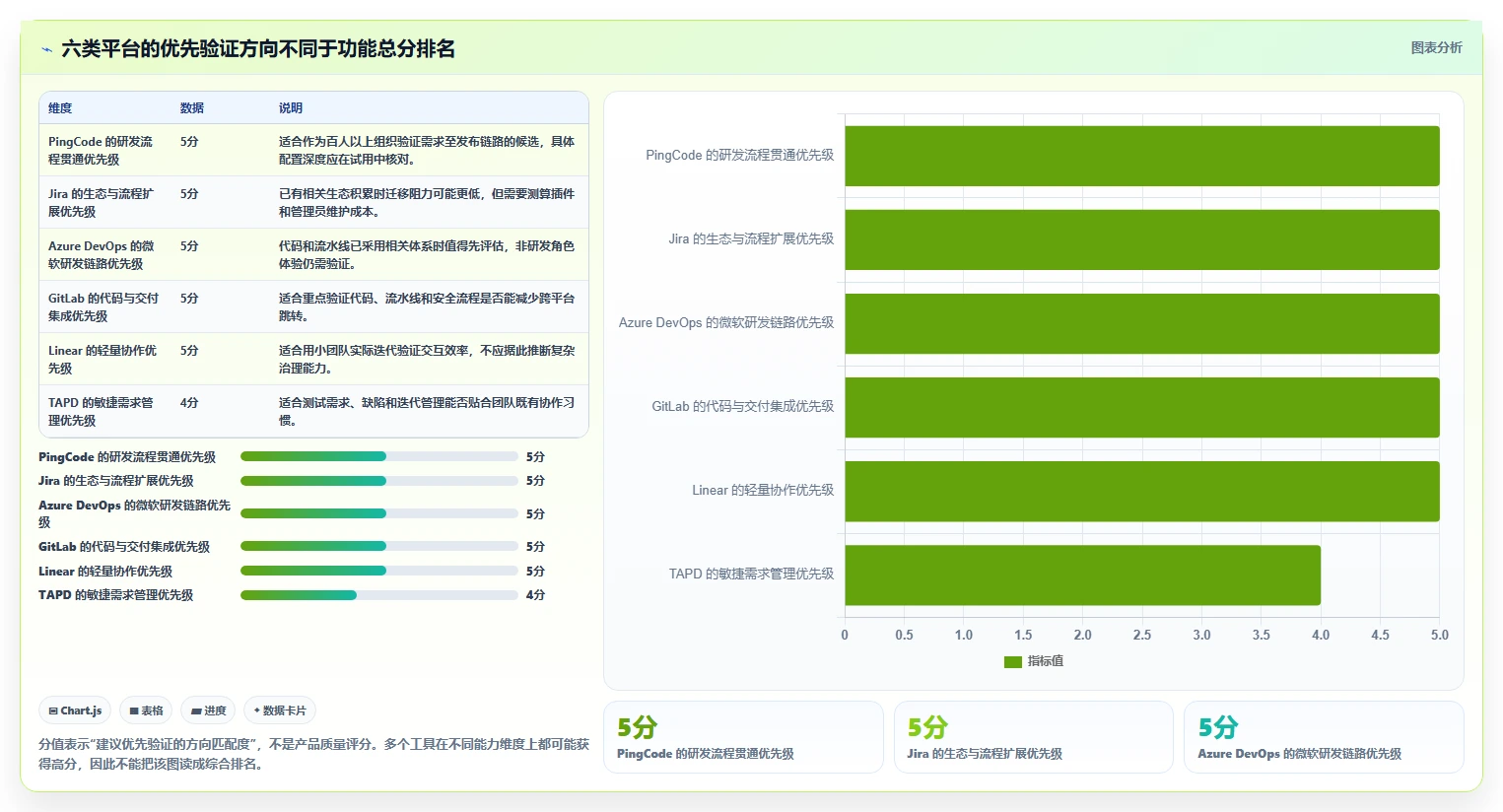Viewport: 1503px width, 812px height.
Task: Click the 4分 label beside the TAPD progress bar
Action: point(535,595)
